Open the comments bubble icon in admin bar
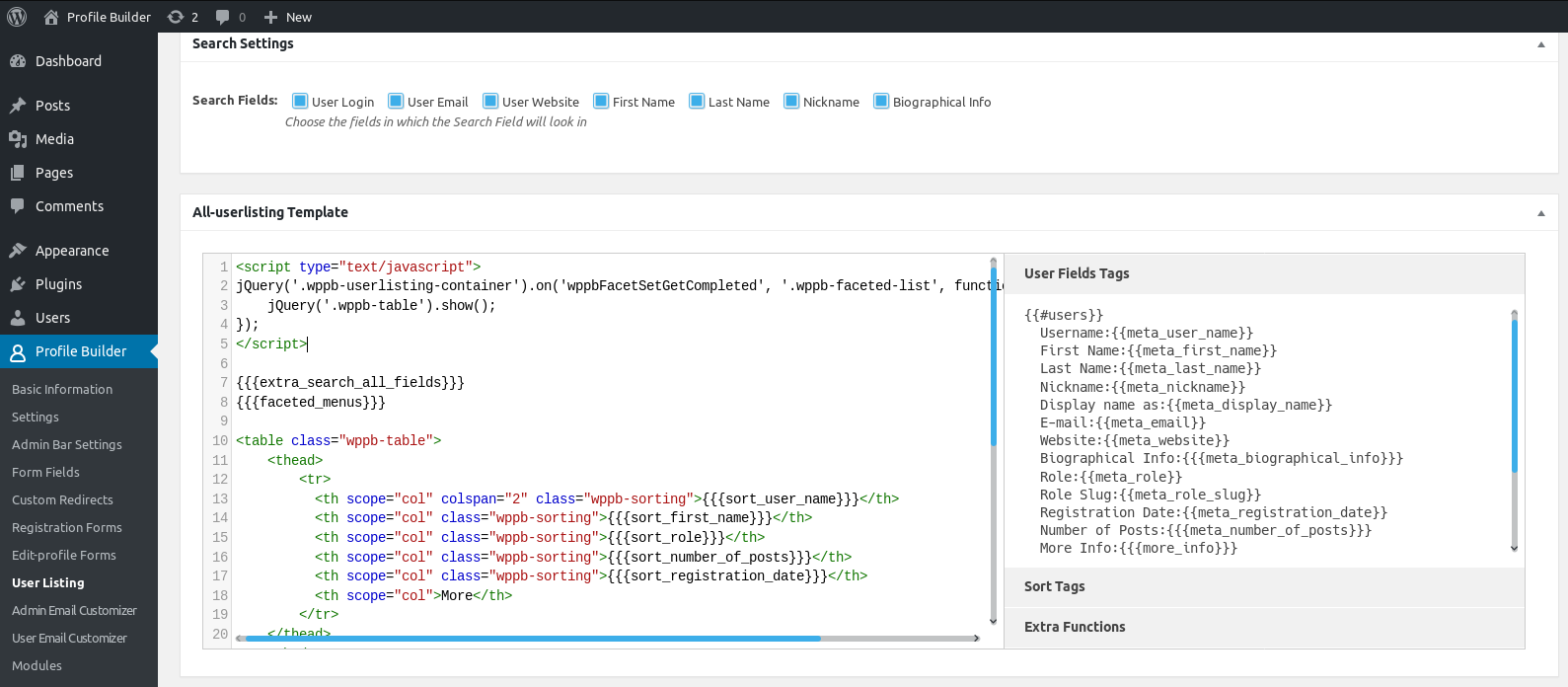Image resolution: width=1568 pixels, height=687 pixels. pos(223,17)
